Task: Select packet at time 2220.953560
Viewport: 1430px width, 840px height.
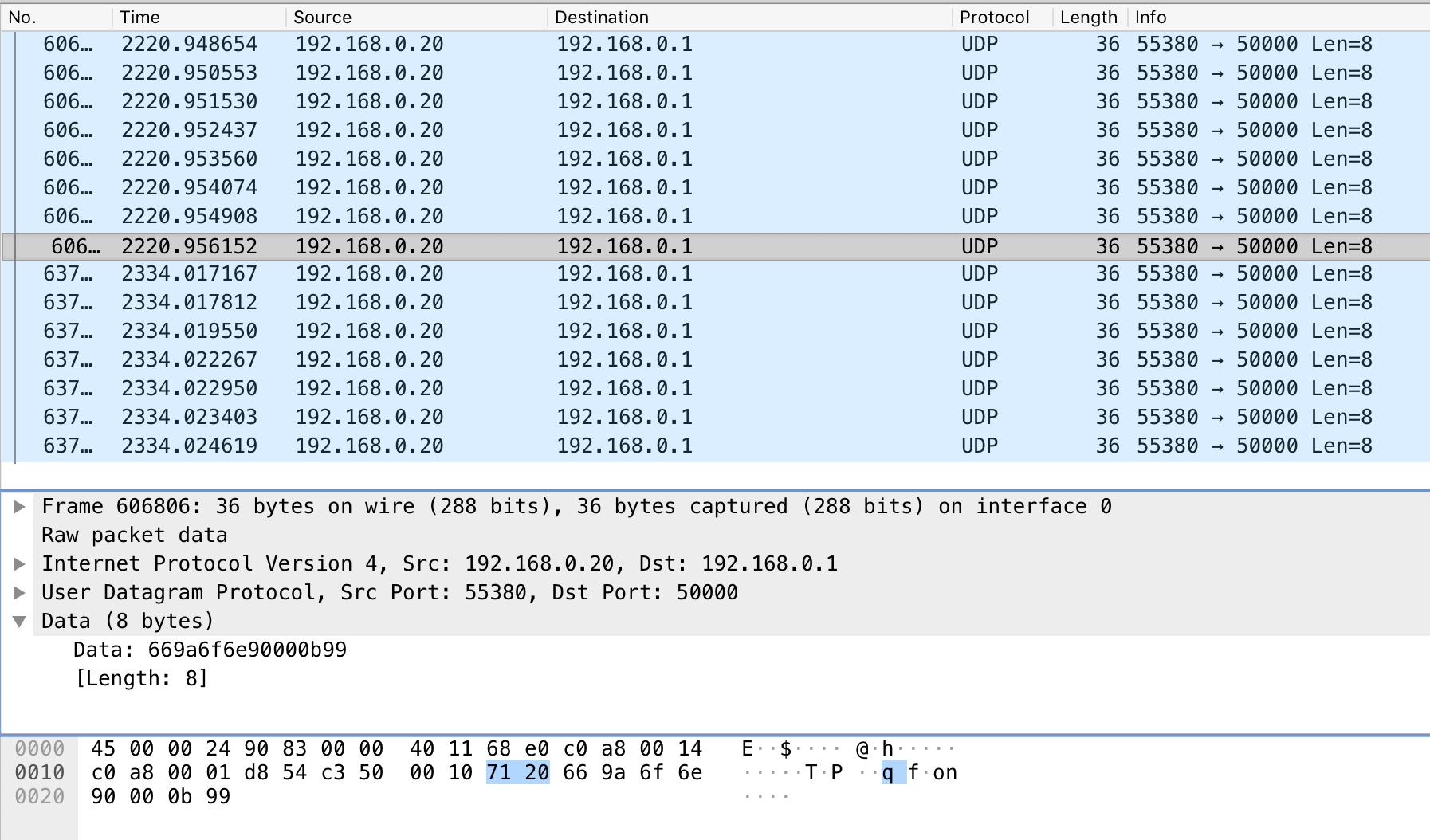Action: [x=715, y=159]
